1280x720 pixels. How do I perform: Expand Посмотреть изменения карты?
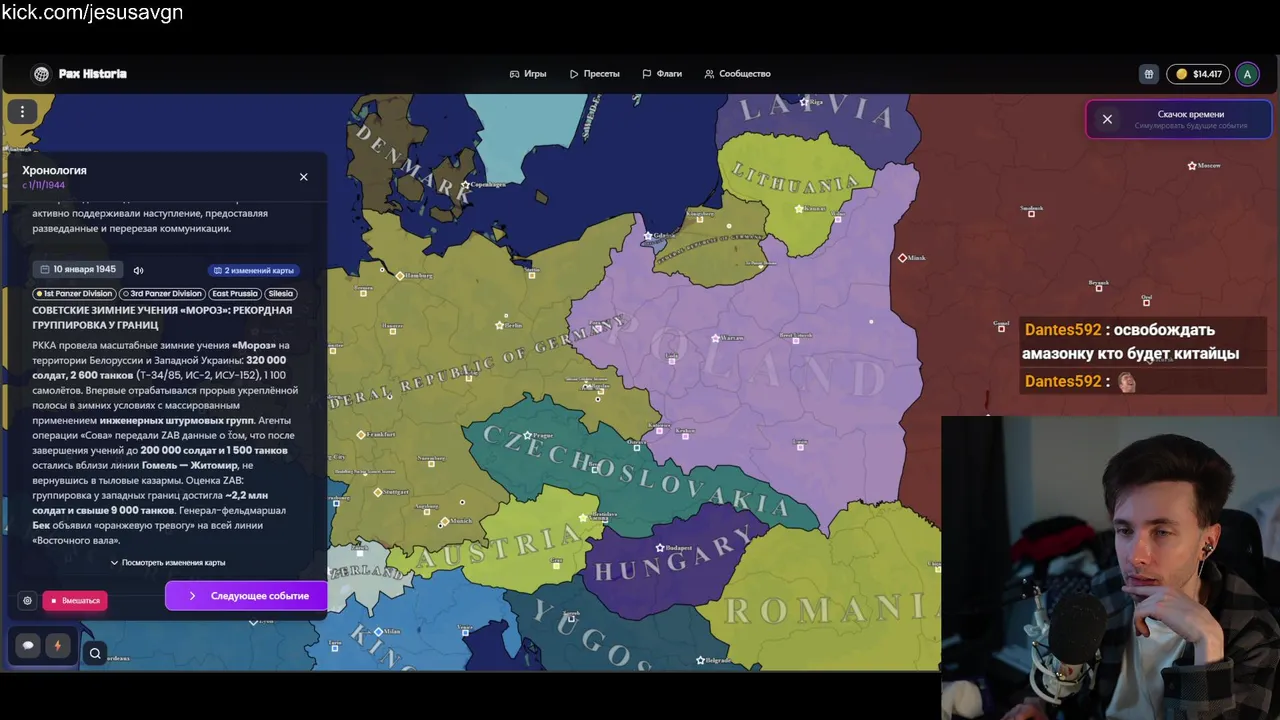[168, 563]
